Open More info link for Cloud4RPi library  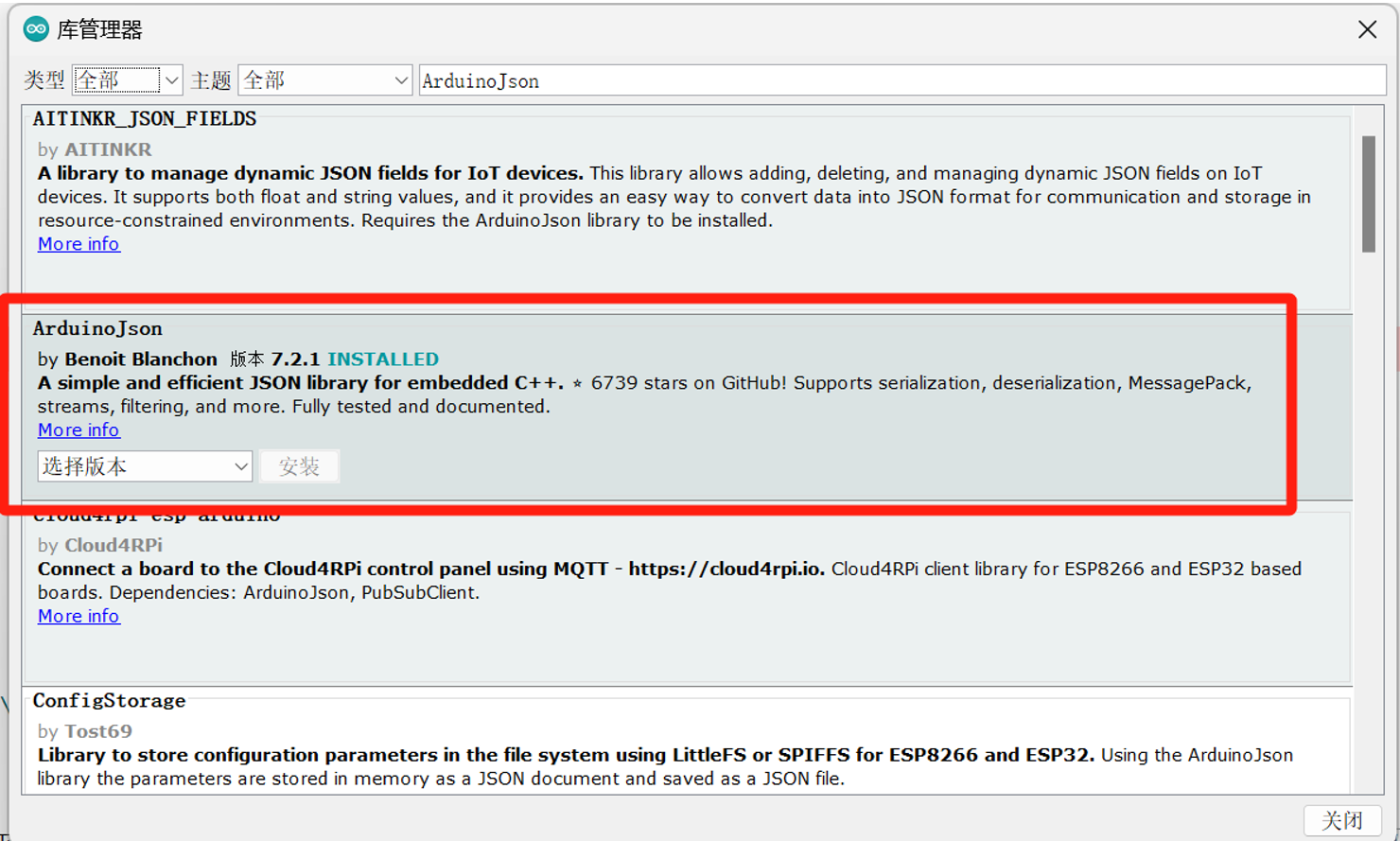(x=79, y=617)
